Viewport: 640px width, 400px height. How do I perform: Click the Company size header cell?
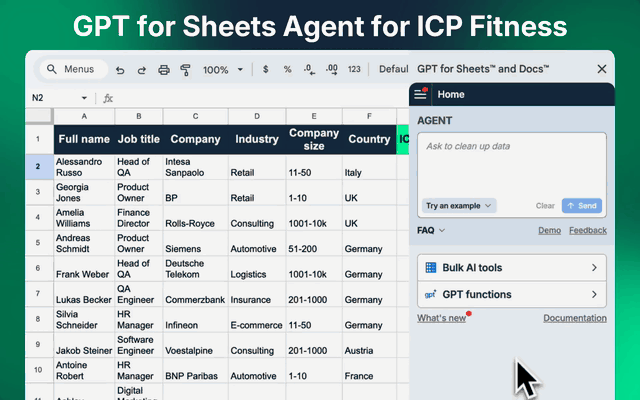click(314, 139)
